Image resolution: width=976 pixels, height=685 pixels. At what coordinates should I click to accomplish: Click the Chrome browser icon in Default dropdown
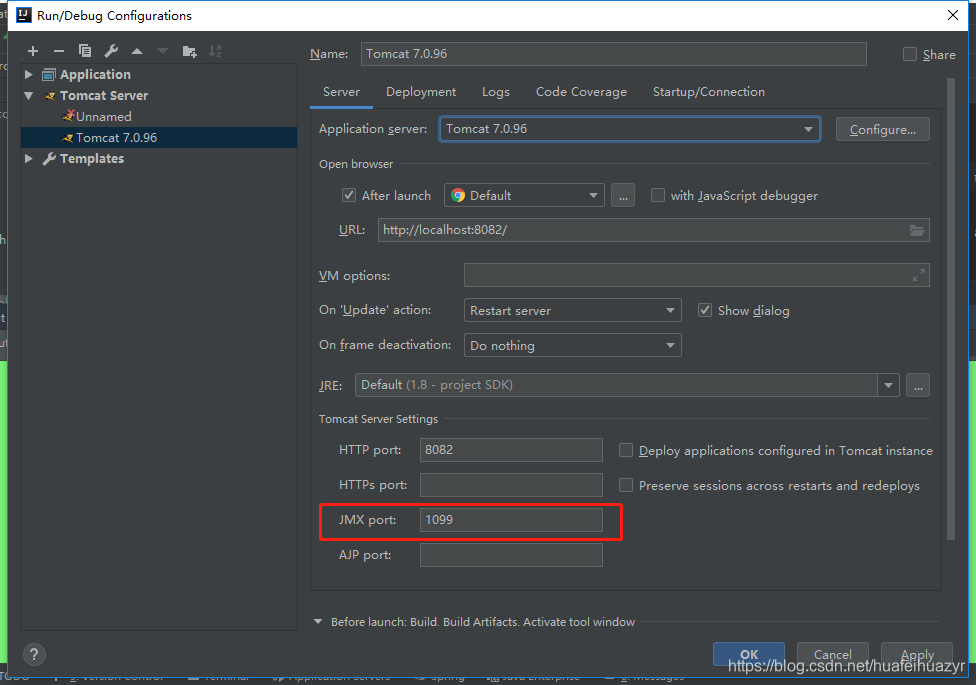tap(458, 196)
